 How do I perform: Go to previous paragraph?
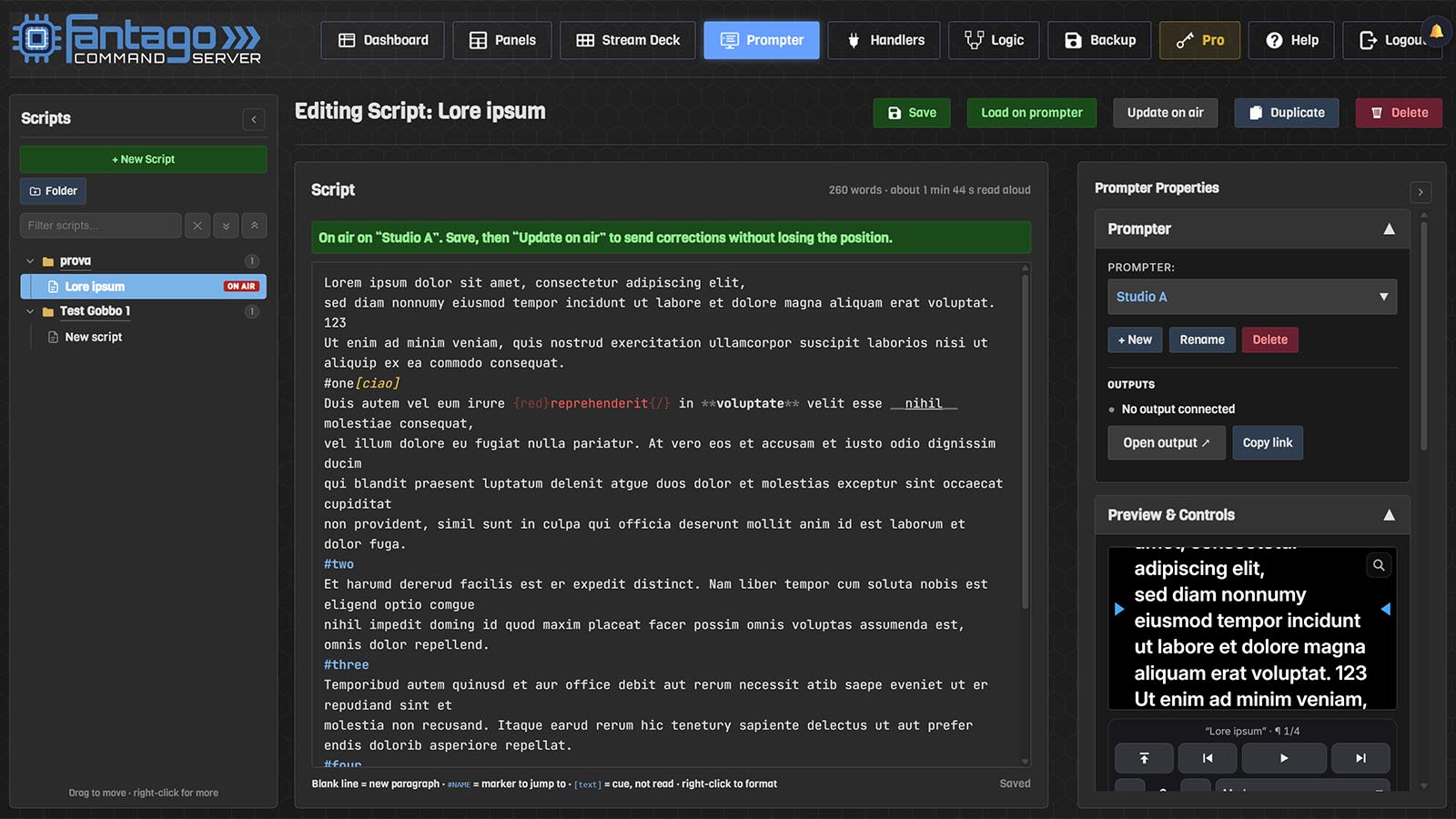pyautogui.click(x=1208, y=758)
